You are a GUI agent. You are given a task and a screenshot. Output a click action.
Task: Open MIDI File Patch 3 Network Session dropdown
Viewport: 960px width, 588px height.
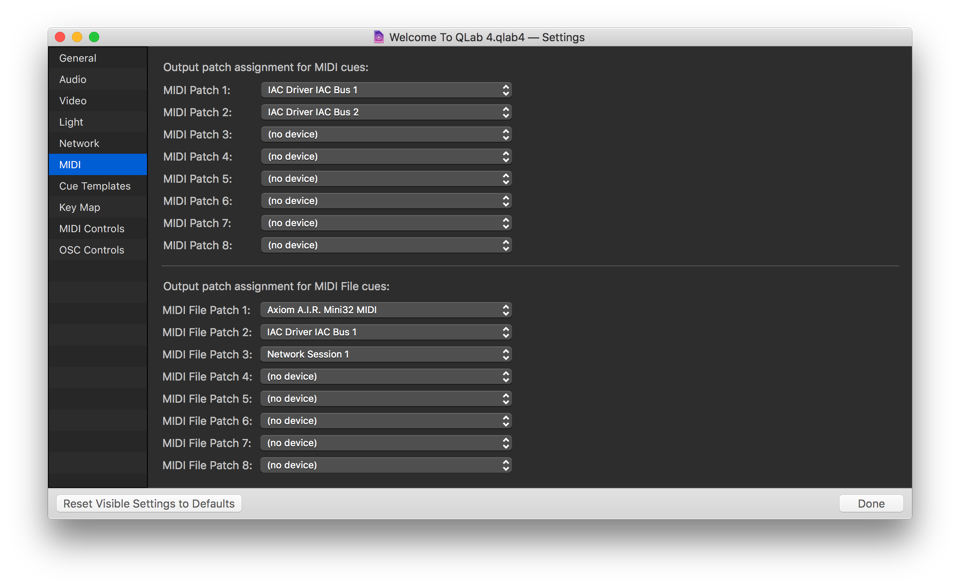tap(386, 354)
